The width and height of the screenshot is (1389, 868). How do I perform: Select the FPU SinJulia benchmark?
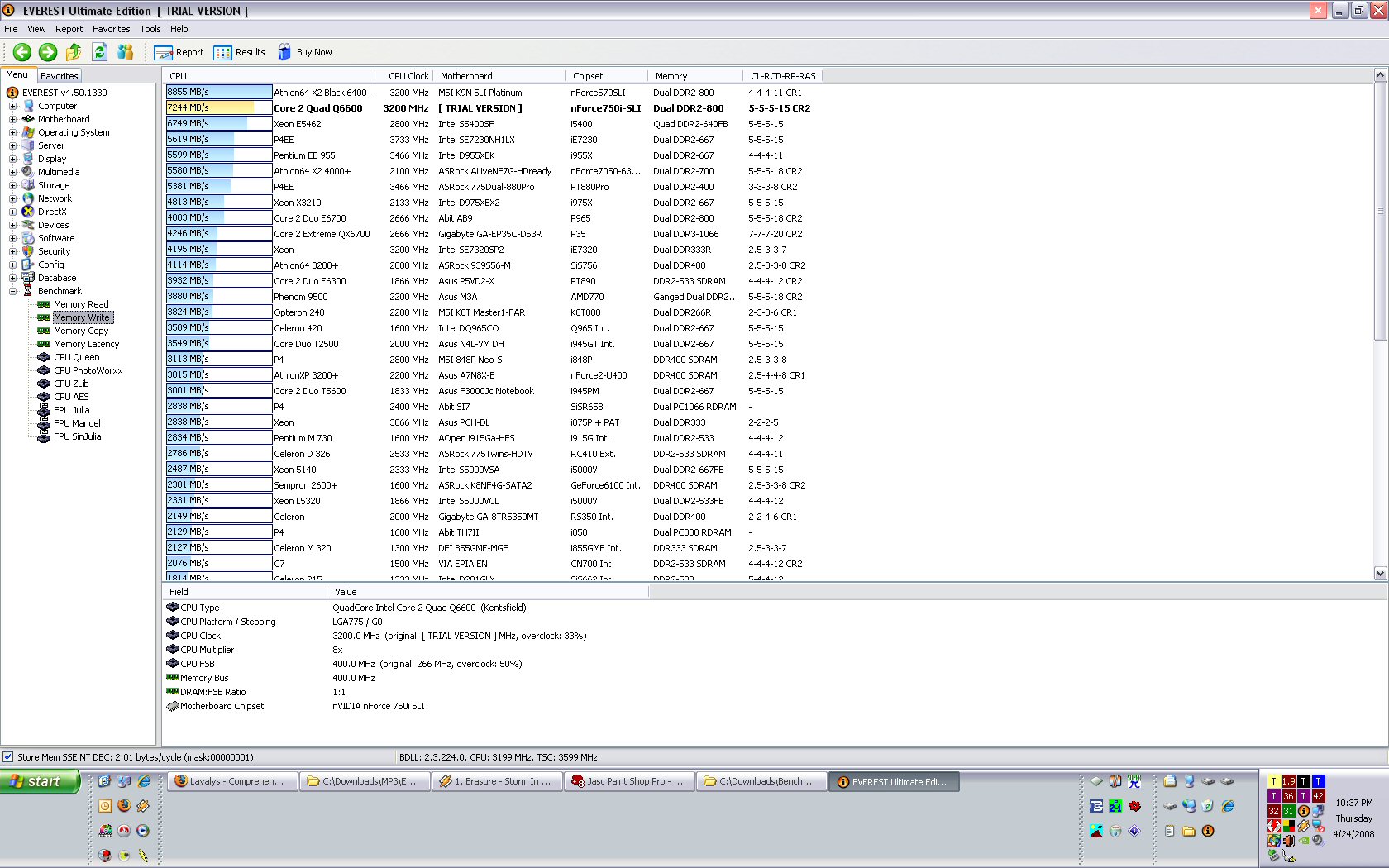[77, 436]
